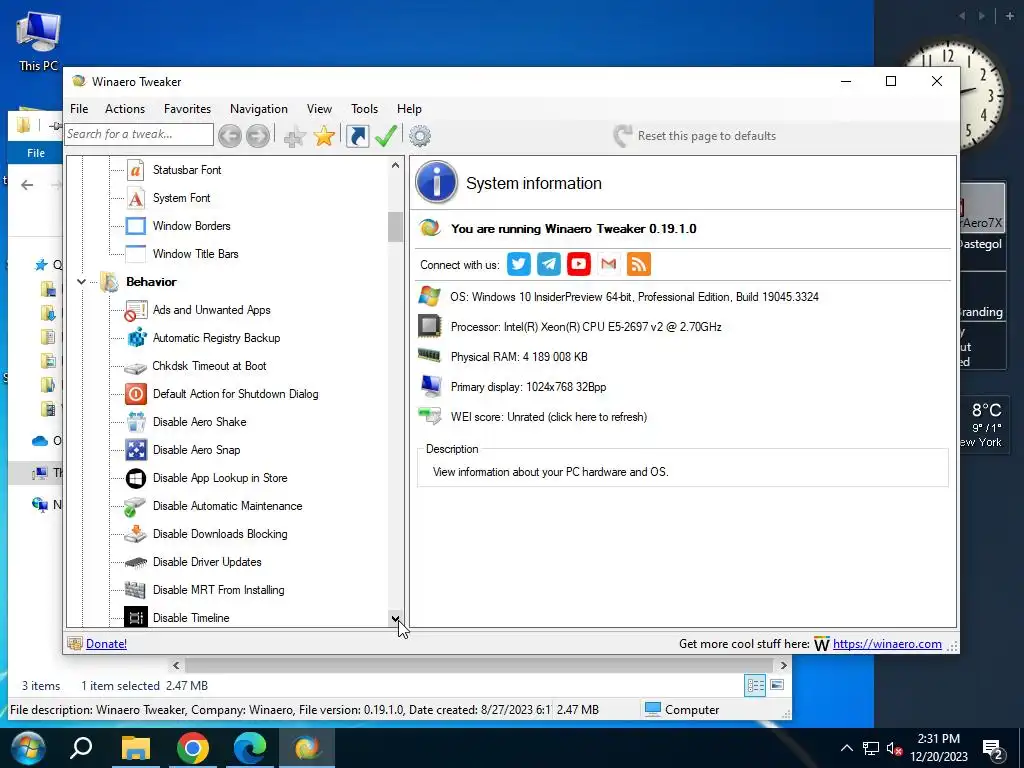Click the navigate back toolbar button

[230, 136]
